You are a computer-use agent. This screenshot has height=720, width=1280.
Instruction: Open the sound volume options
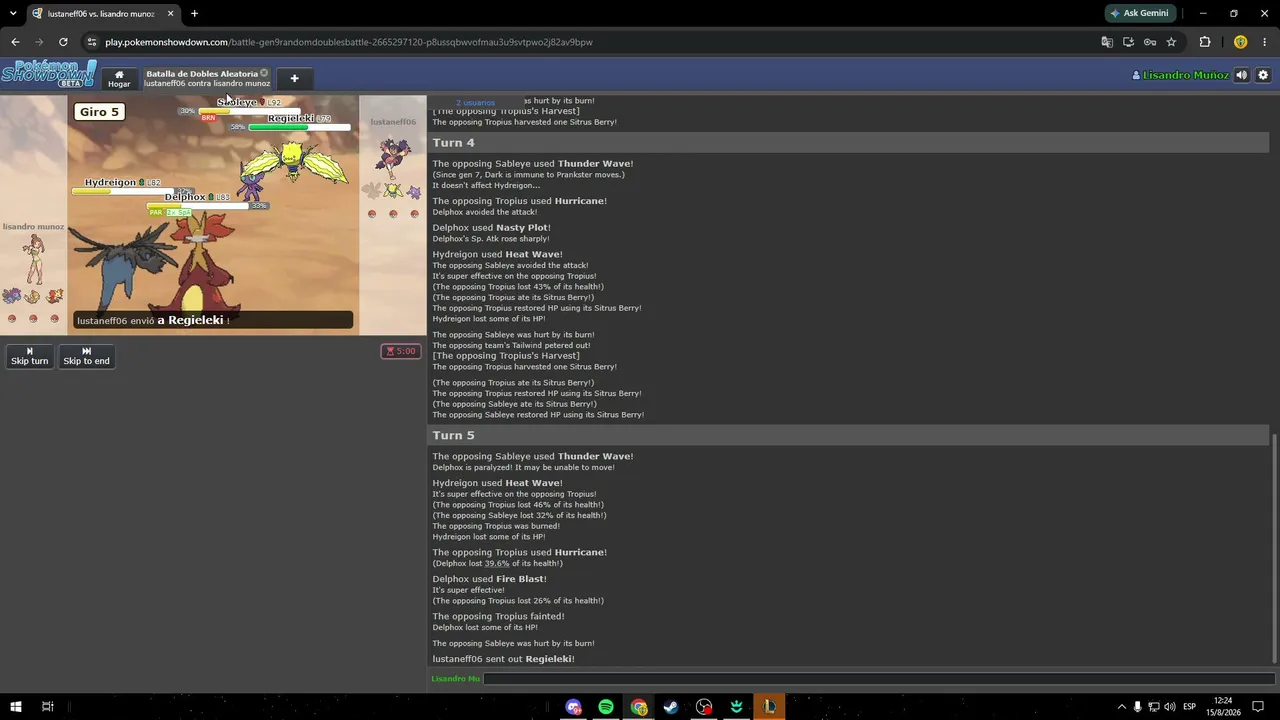tap(1241, 75)
